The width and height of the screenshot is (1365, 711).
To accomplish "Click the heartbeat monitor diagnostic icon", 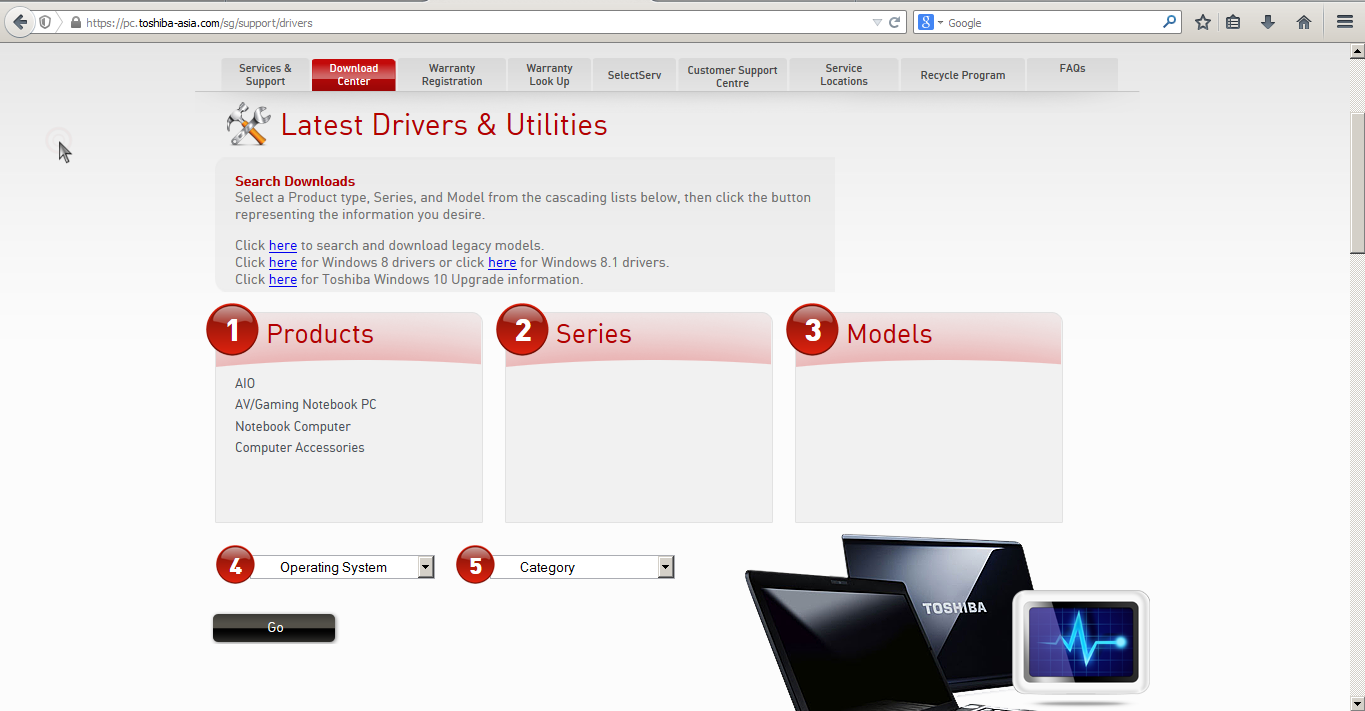I will (1081, 643).
